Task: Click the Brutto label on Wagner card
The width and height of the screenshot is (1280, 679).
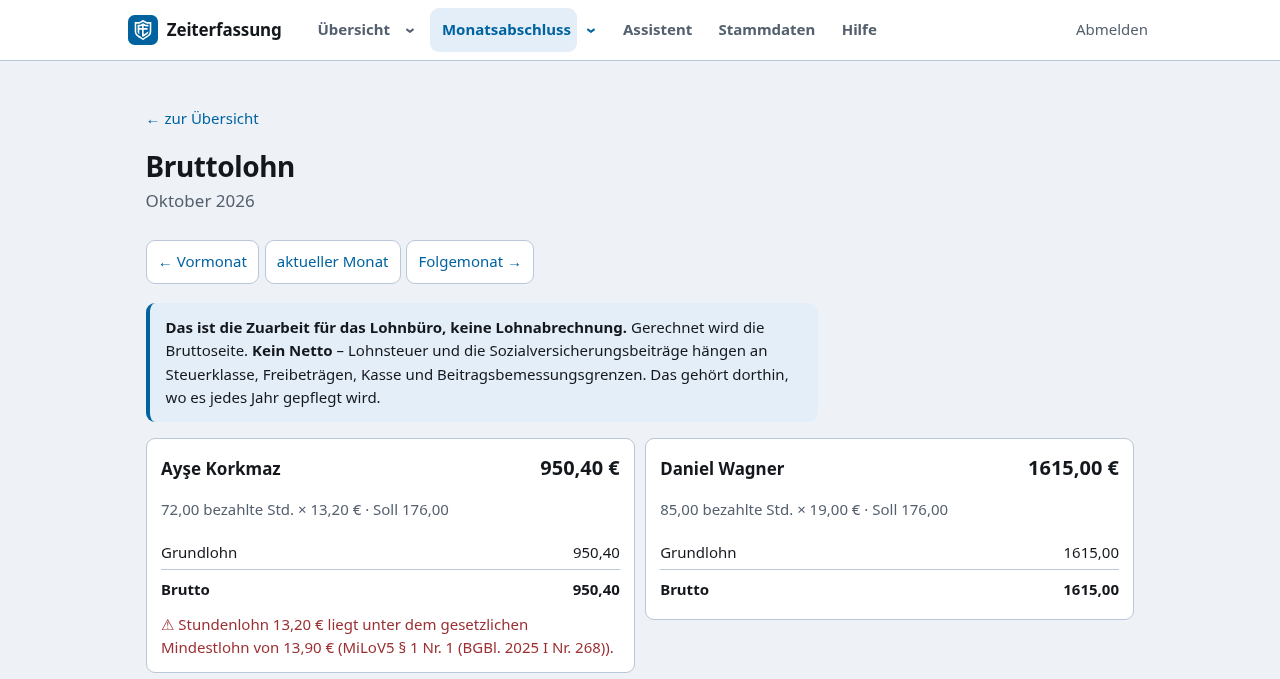Action: 684,590
